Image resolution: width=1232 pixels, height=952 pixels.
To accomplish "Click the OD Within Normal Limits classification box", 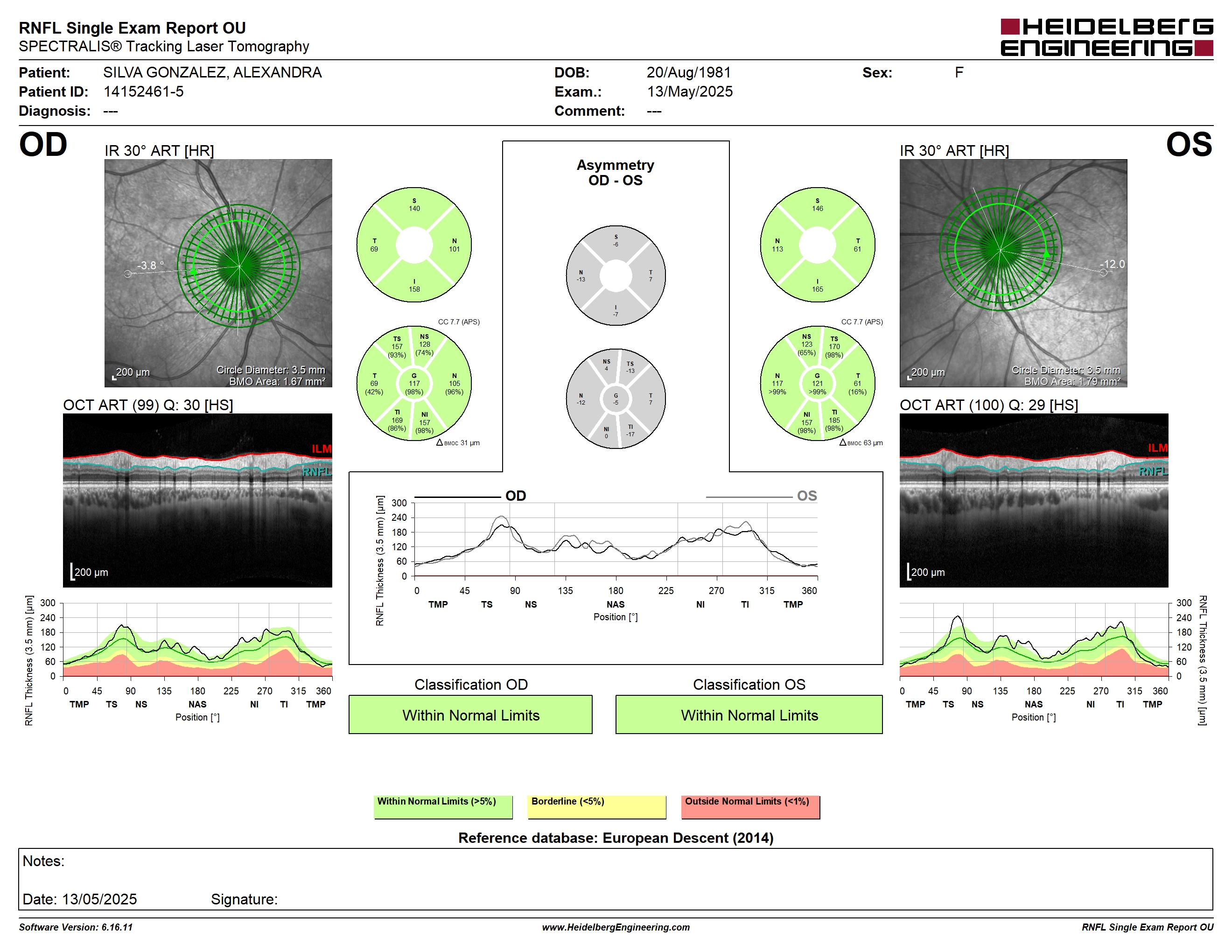I will tap(470, 714).
